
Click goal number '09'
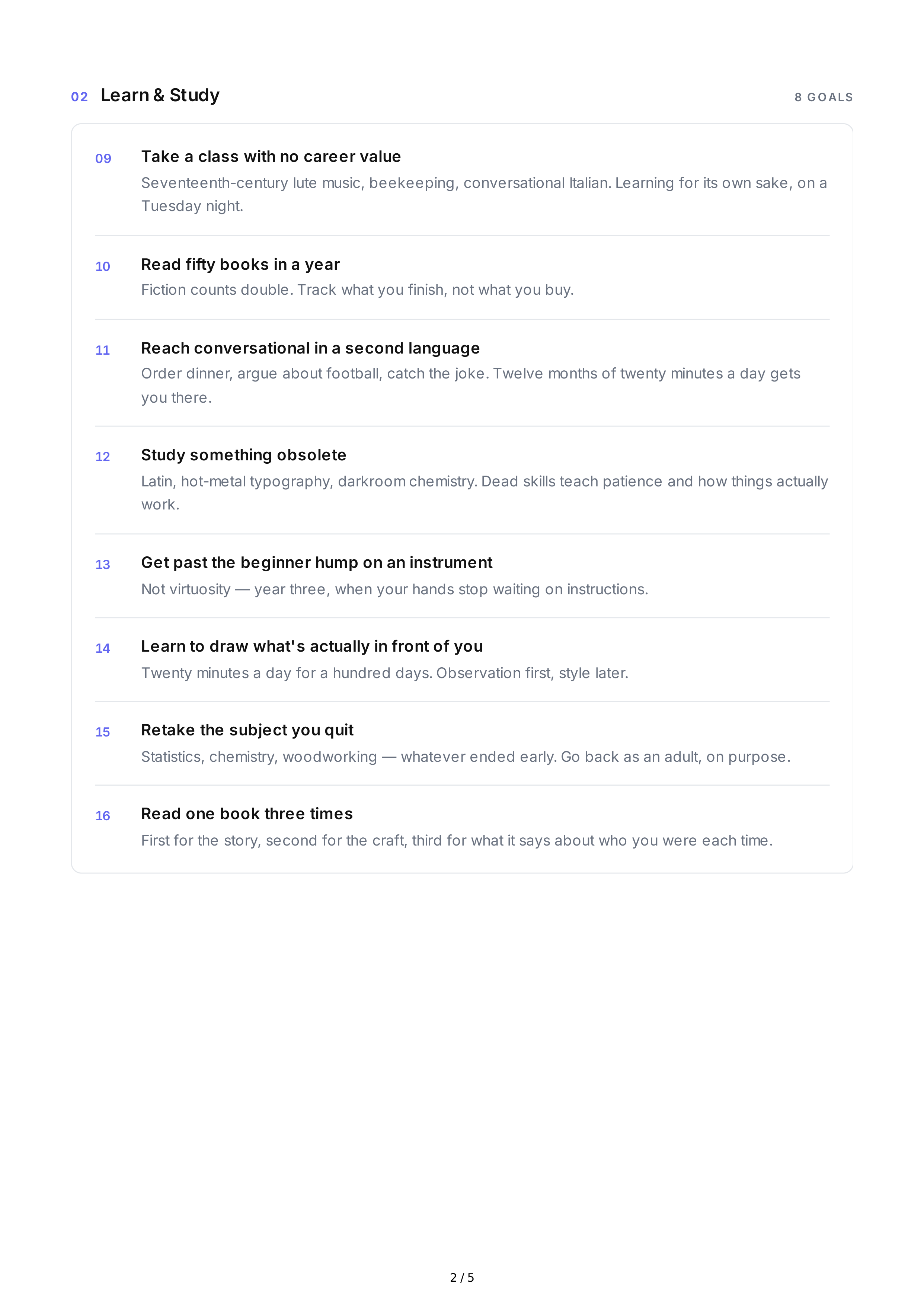[103, 158]
